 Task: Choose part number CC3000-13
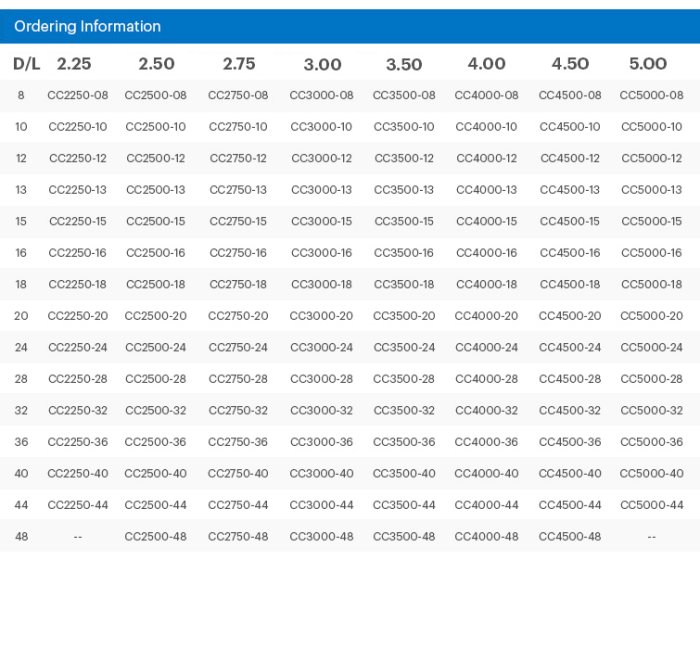(x=321, y=190)
